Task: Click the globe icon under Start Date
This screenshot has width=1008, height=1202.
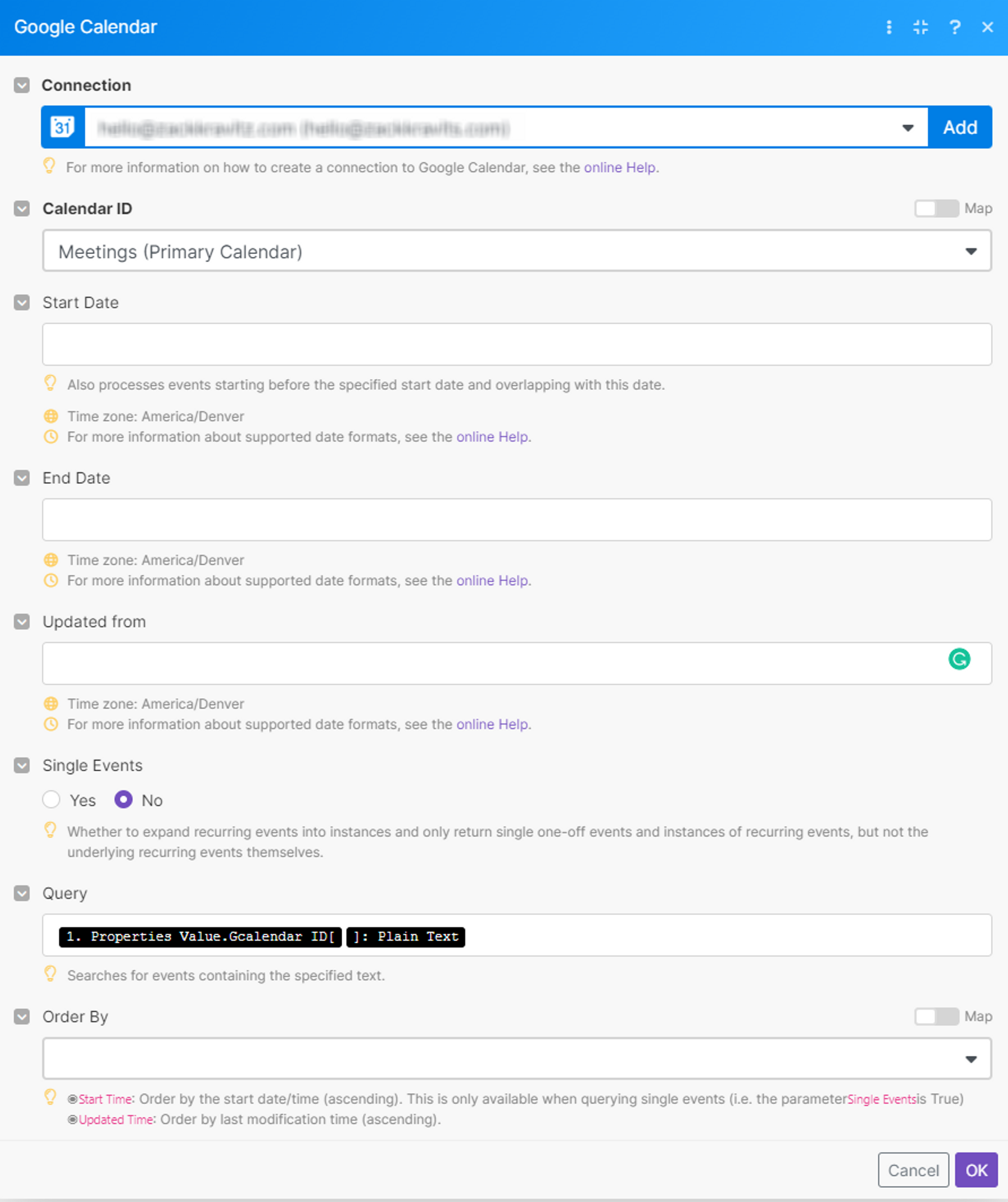Action: [51, 416]
